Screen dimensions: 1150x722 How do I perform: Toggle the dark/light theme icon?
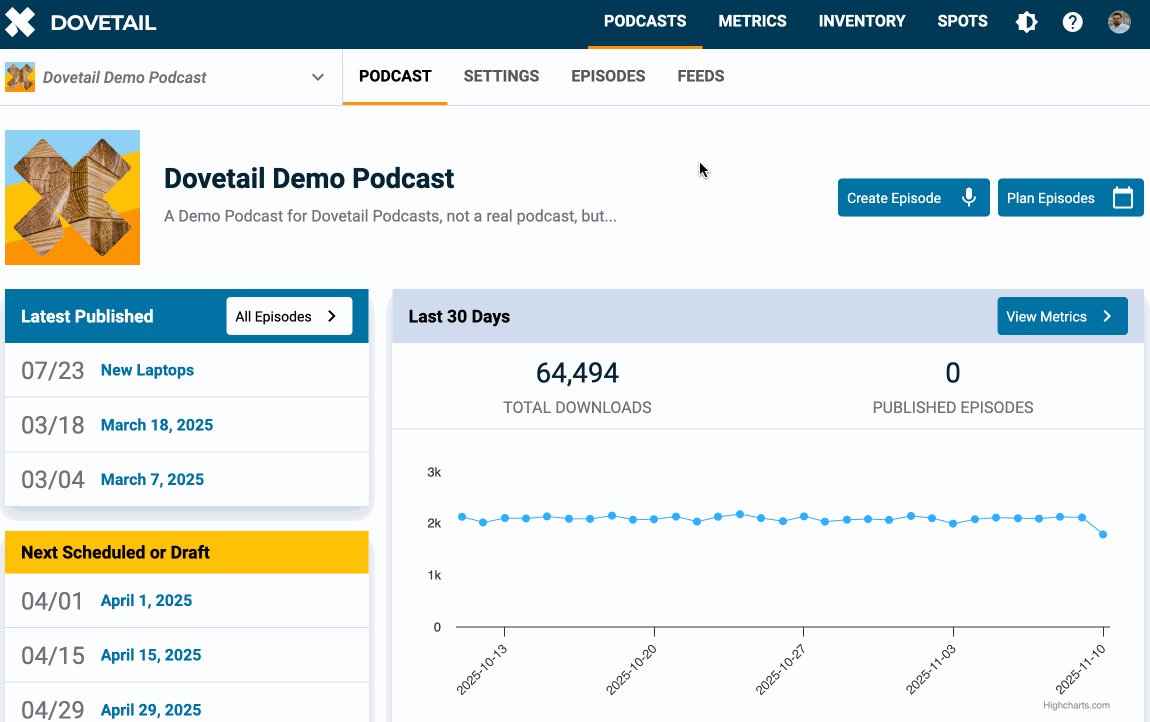coord(1027,22)
